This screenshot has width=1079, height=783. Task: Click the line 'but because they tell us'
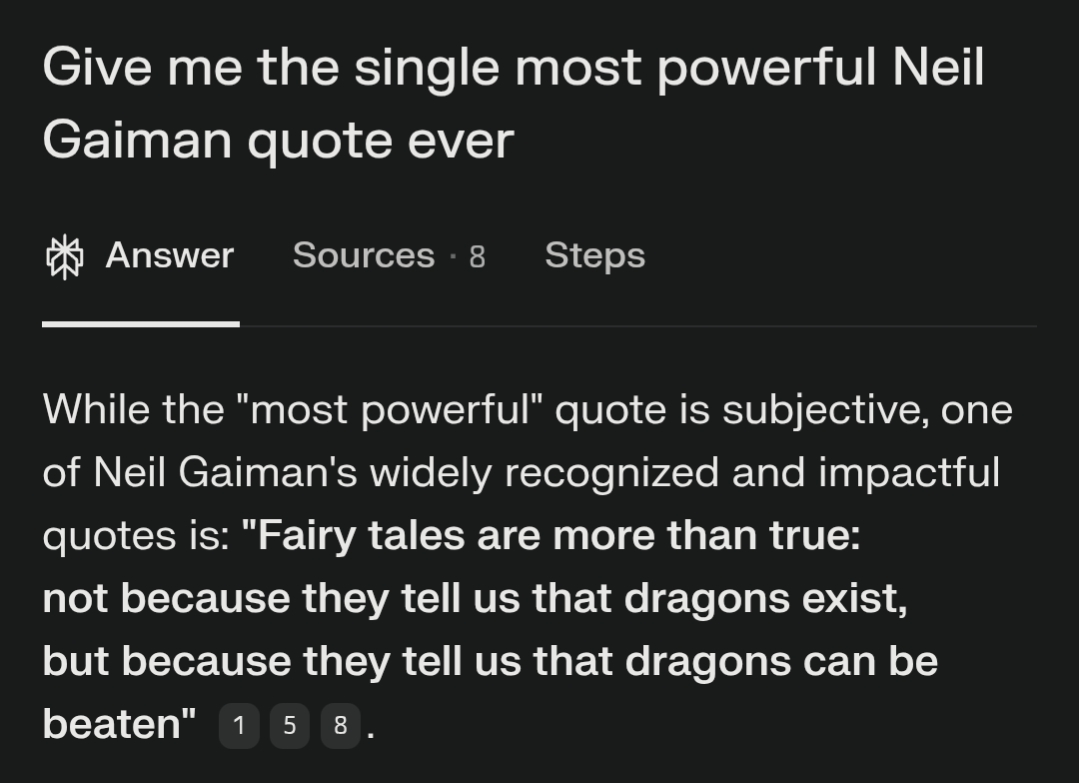point(490,661)
